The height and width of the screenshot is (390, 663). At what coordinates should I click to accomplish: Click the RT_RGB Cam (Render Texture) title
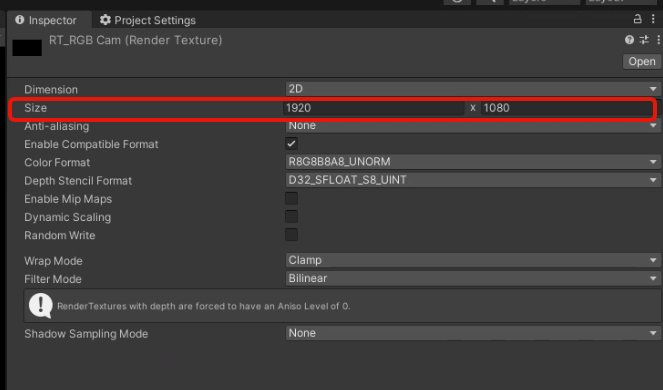(135, 40)
